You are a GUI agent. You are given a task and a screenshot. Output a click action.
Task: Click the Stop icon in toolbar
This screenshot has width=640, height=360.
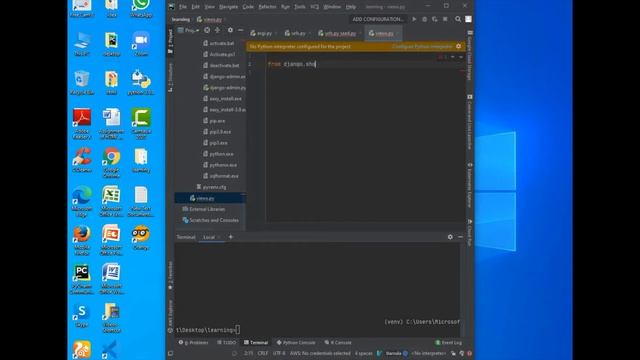445,19
